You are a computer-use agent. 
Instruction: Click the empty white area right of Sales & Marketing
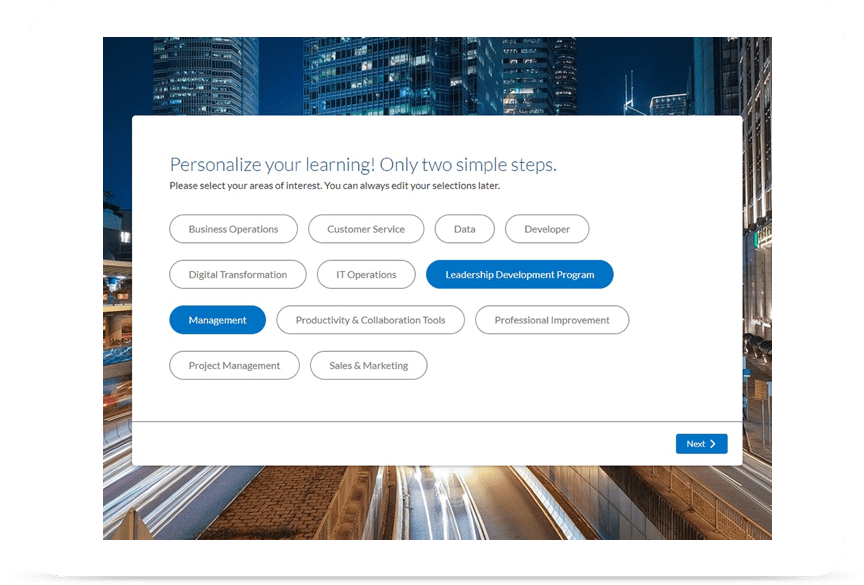click(580, 366)
